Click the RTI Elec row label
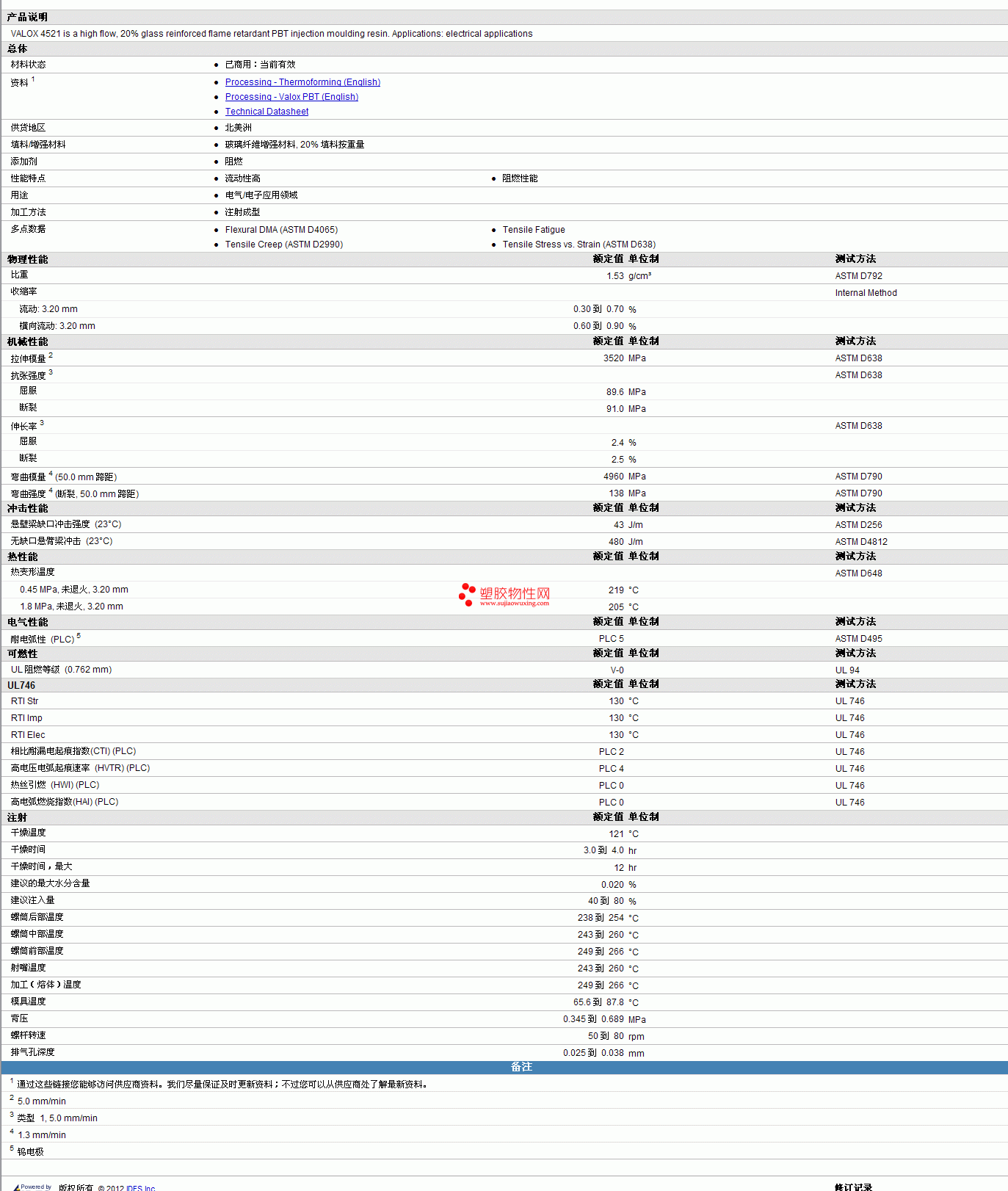The width and height of the screenshot is (1008, 1191). click(x=28, y=735)
